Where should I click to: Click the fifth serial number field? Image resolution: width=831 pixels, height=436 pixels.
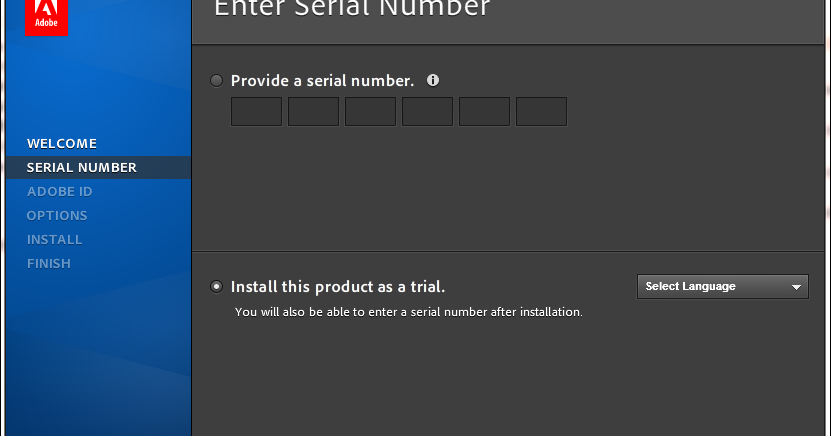[x=484, y=111]
